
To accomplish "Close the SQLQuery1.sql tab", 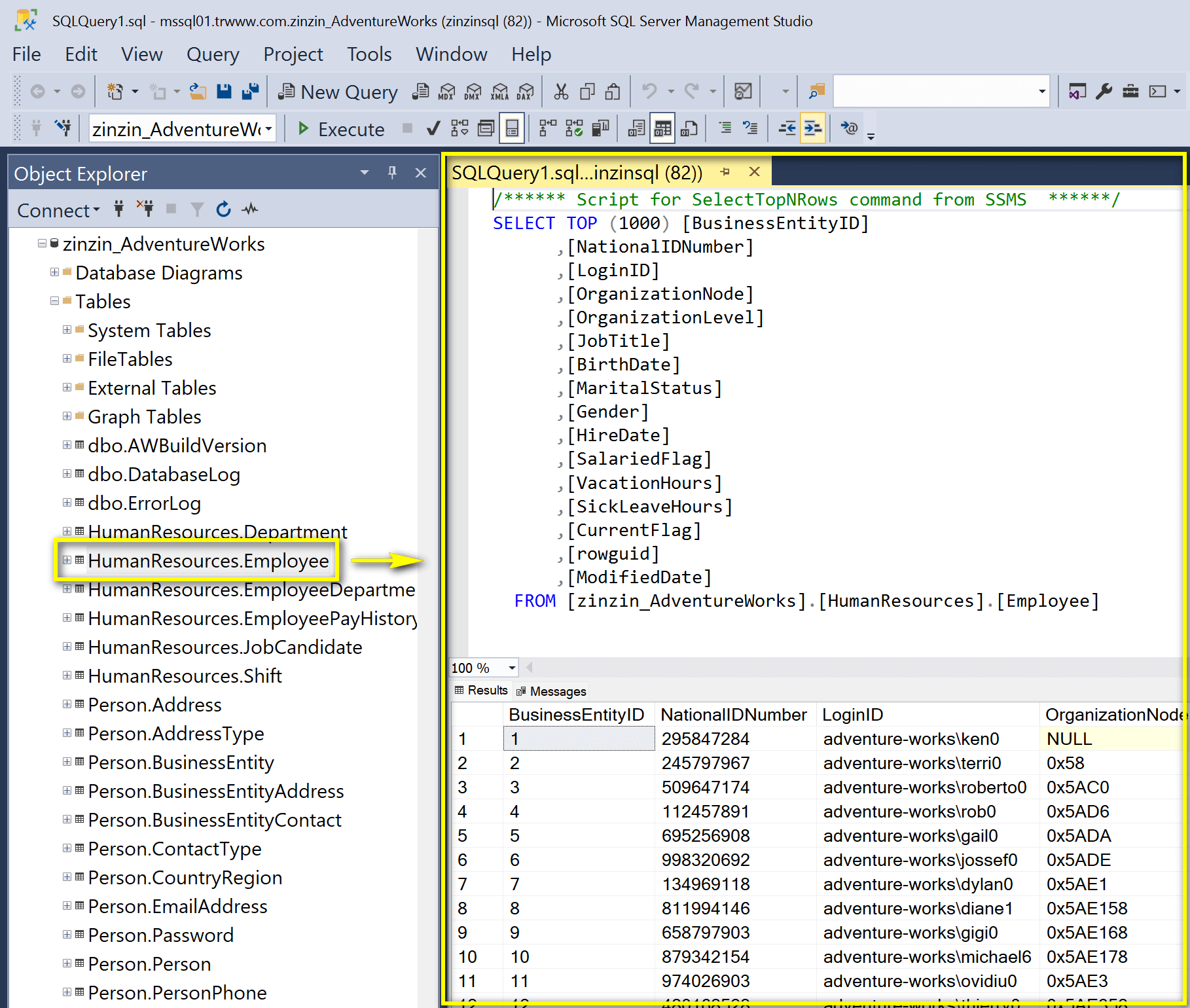I will point(754,171).
